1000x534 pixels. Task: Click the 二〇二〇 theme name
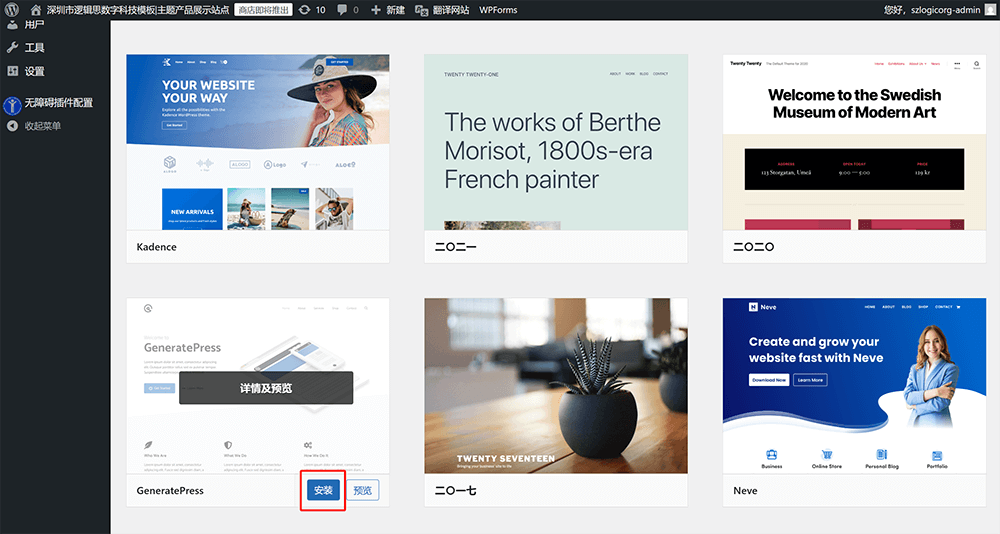(x=754, y=247)
